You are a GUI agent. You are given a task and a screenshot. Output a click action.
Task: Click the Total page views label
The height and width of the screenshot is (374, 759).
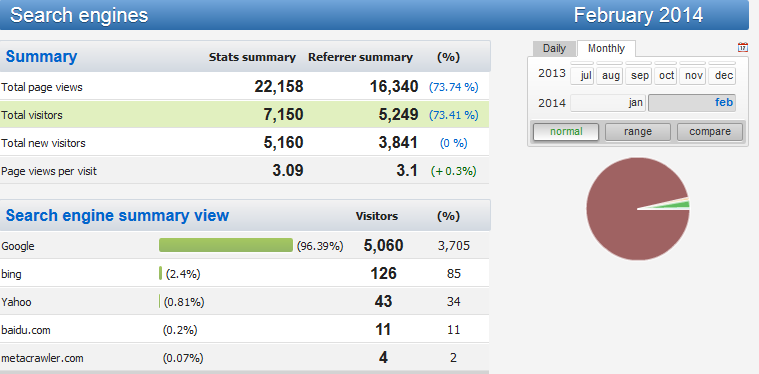42,88
